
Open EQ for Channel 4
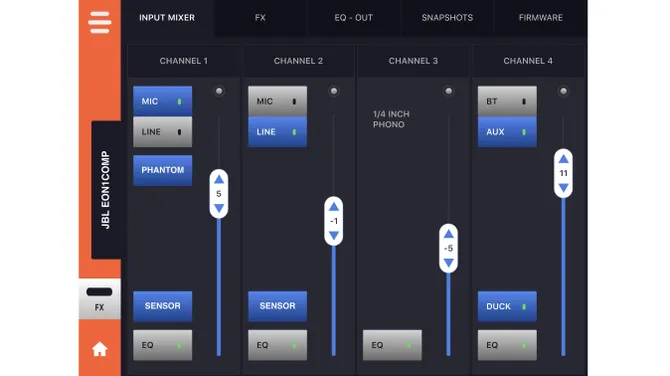point(507,345)
